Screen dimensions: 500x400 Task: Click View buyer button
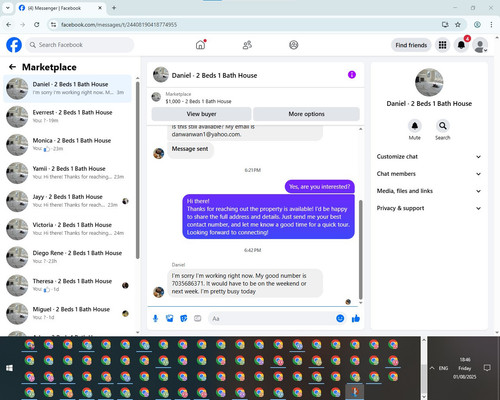(x=201, y=114)
